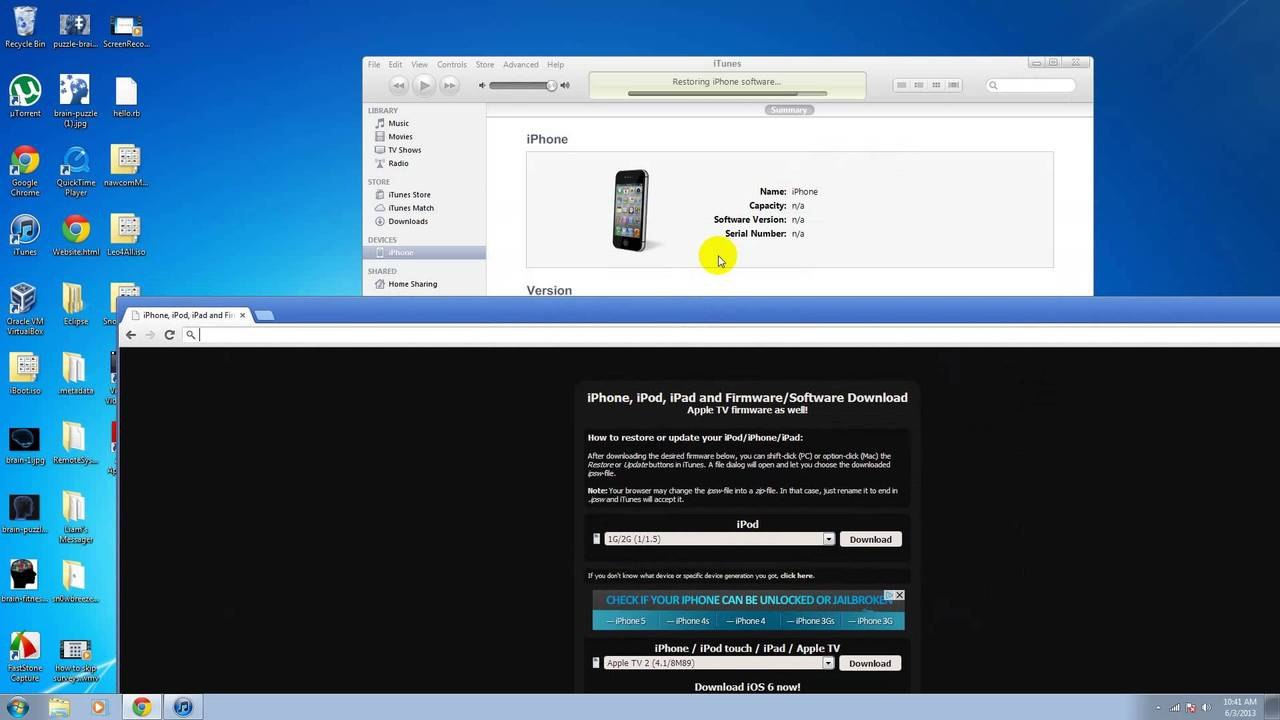
Task: Open the File menu in iTunes
Action: (x=374, y=65)
